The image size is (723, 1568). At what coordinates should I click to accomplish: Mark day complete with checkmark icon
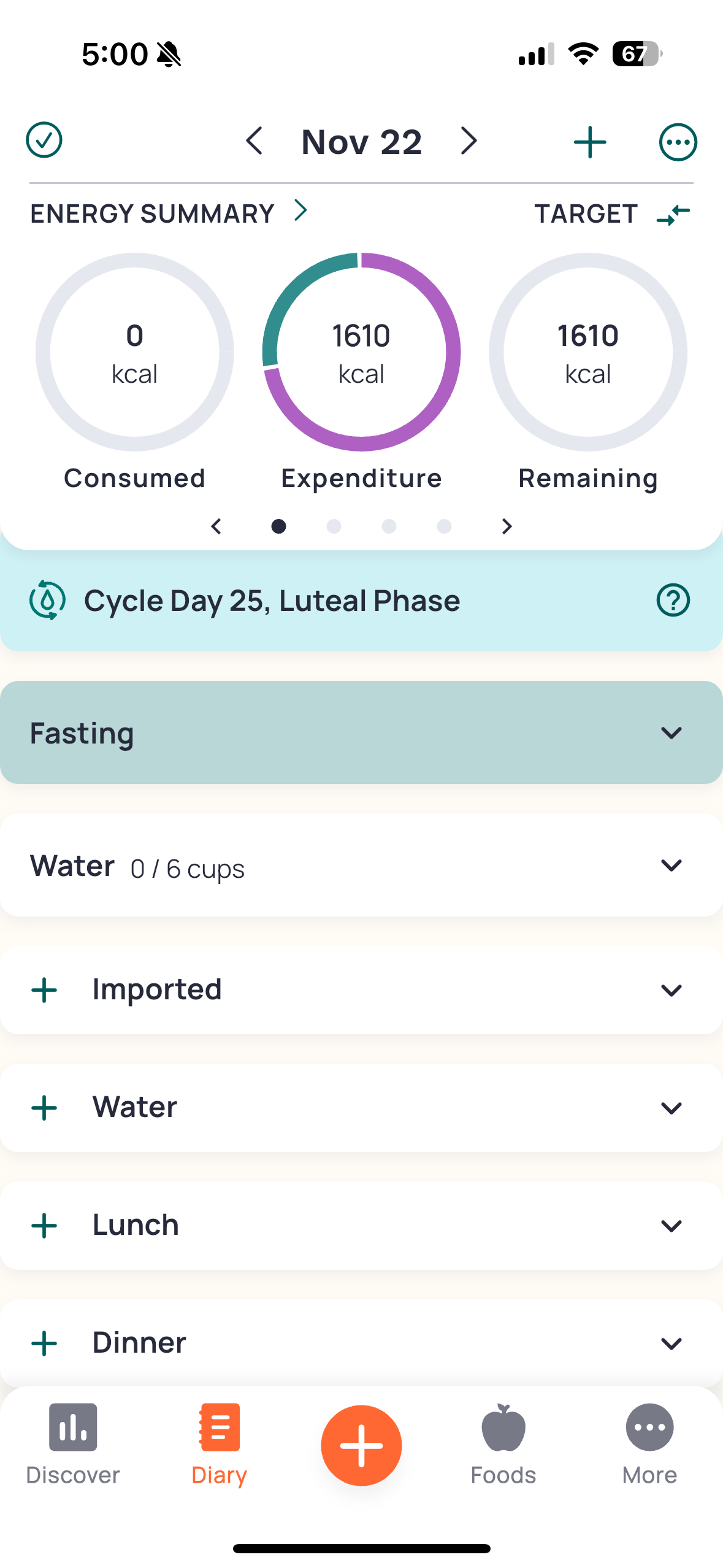44,140
